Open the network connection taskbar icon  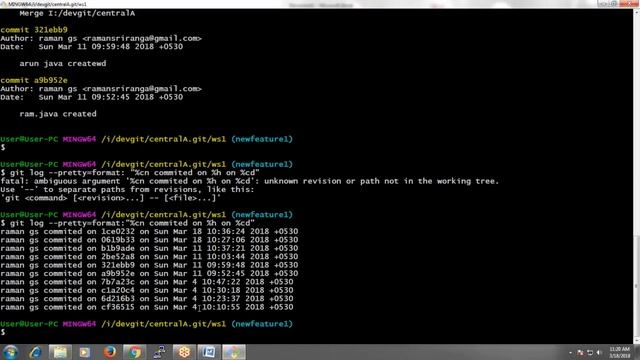coord(159,352)
